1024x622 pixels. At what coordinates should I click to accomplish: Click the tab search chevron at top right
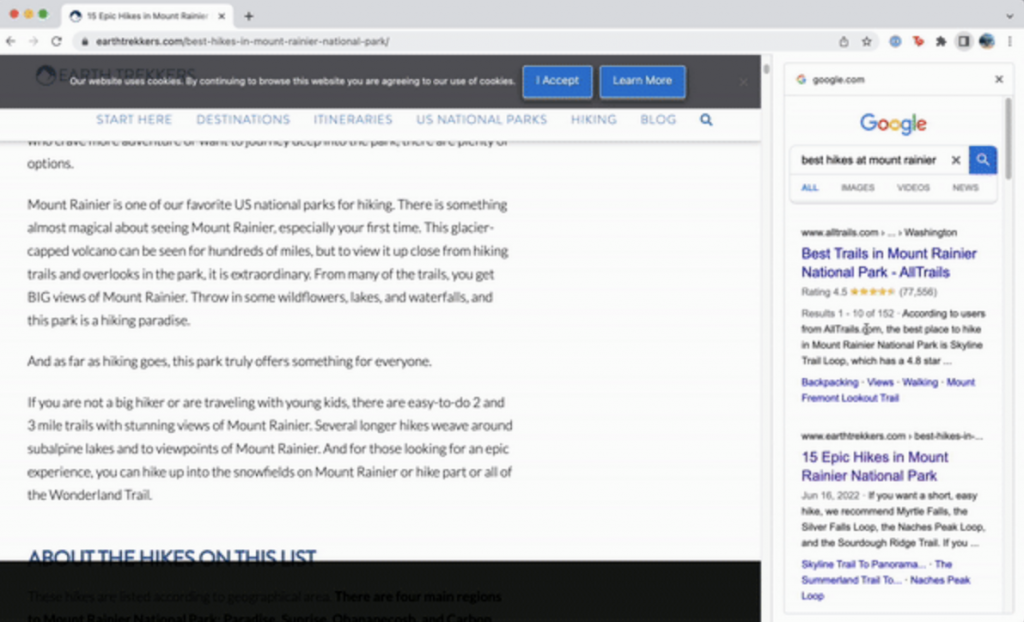click(x=1010, y=16)
